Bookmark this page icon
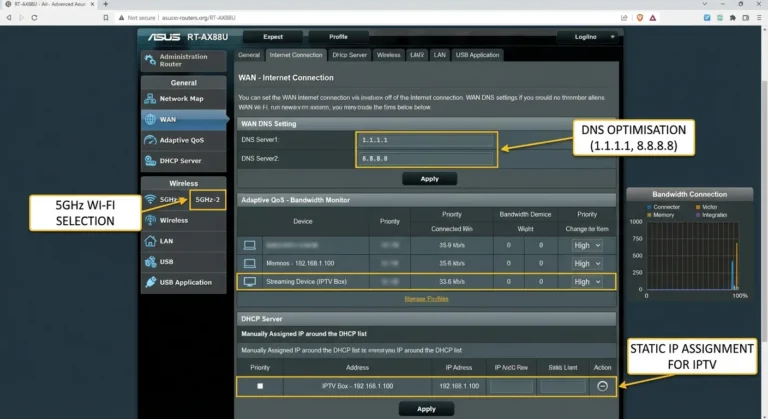This screenshot has height=419, width=768. [106, 18]
